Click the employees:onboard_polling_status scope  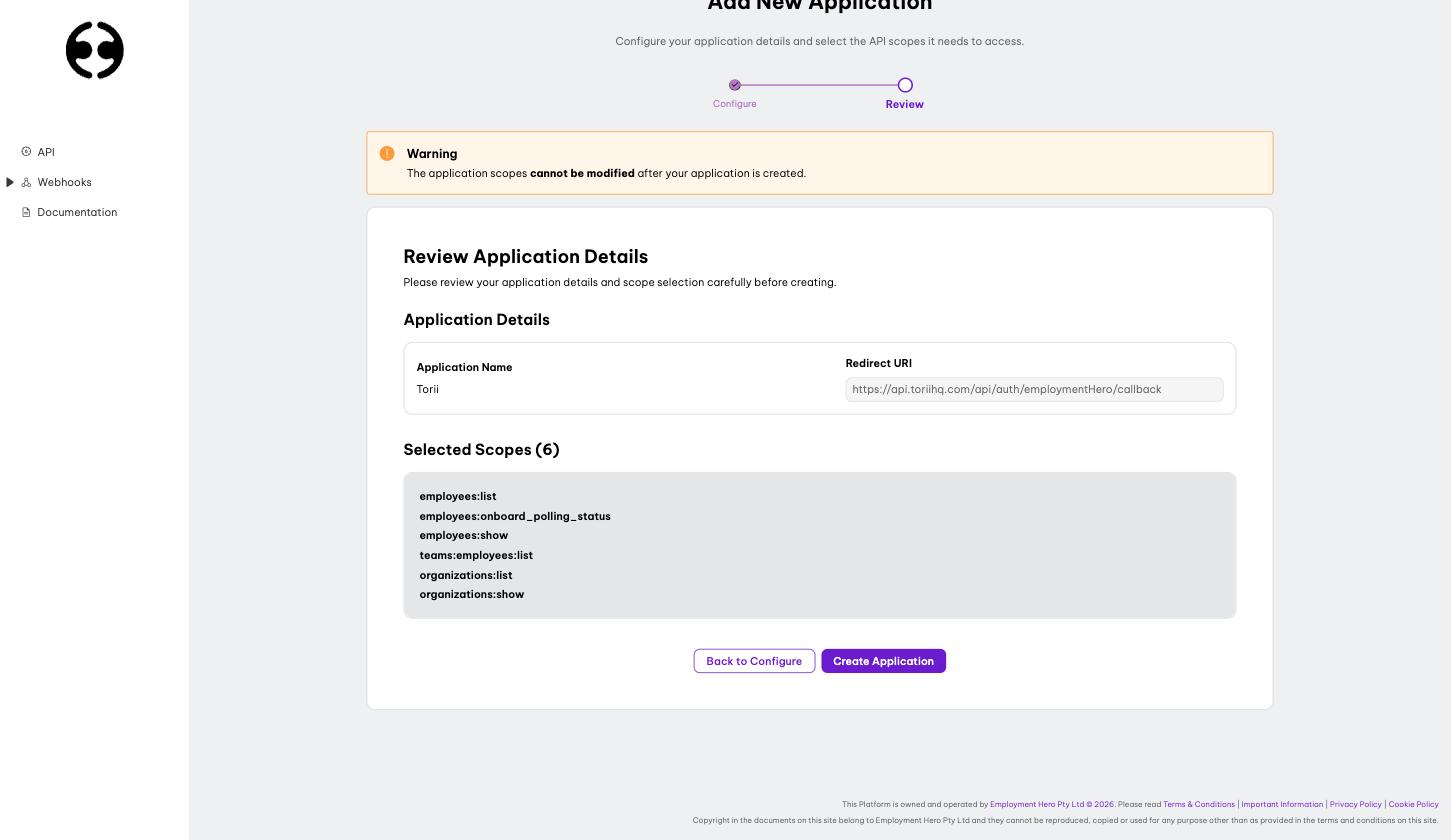pyautogui.click(x=515, y=516)
